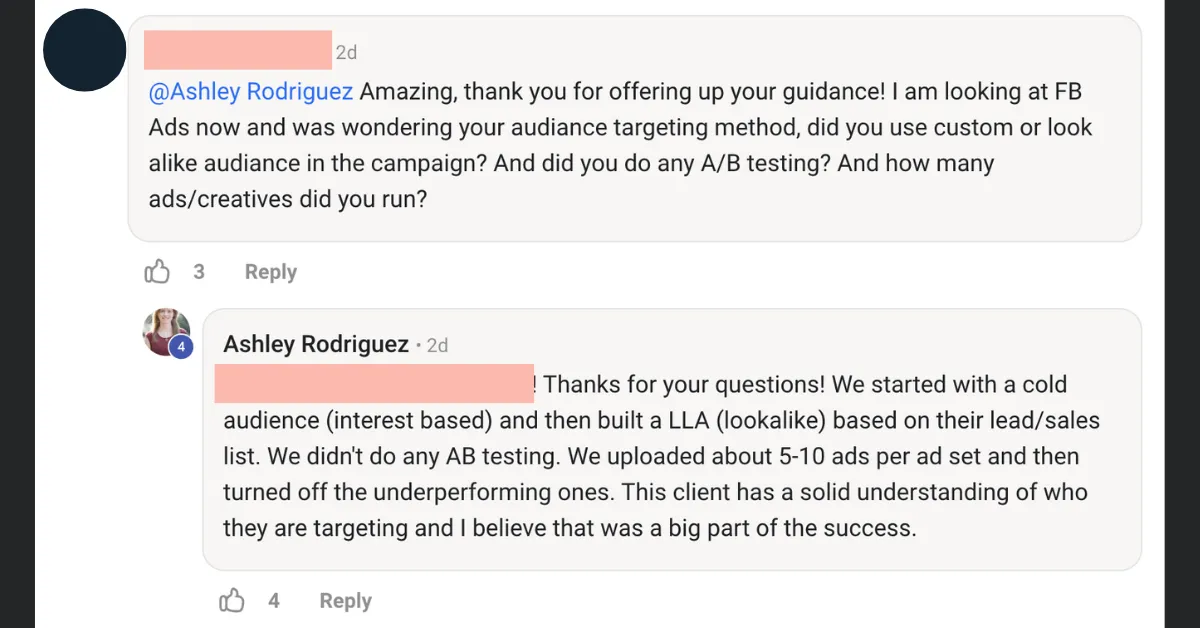
Task: Follow the blue @Ashley Rodriguez mention
Action: (x=251, y=92)
